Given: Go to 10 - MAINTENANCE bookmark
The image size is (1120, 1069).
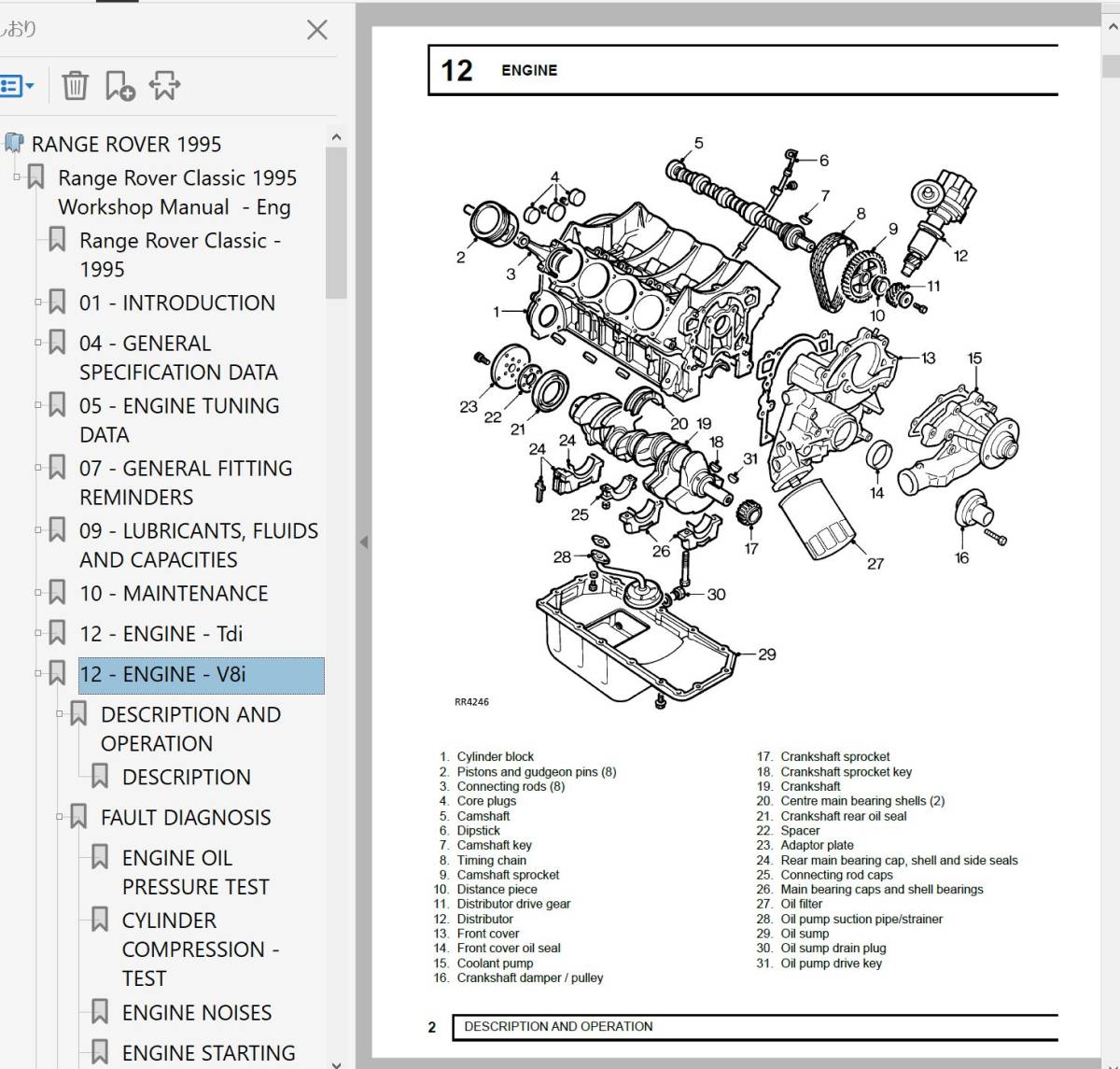Looking at the screenshot, I should coord(174,593).
